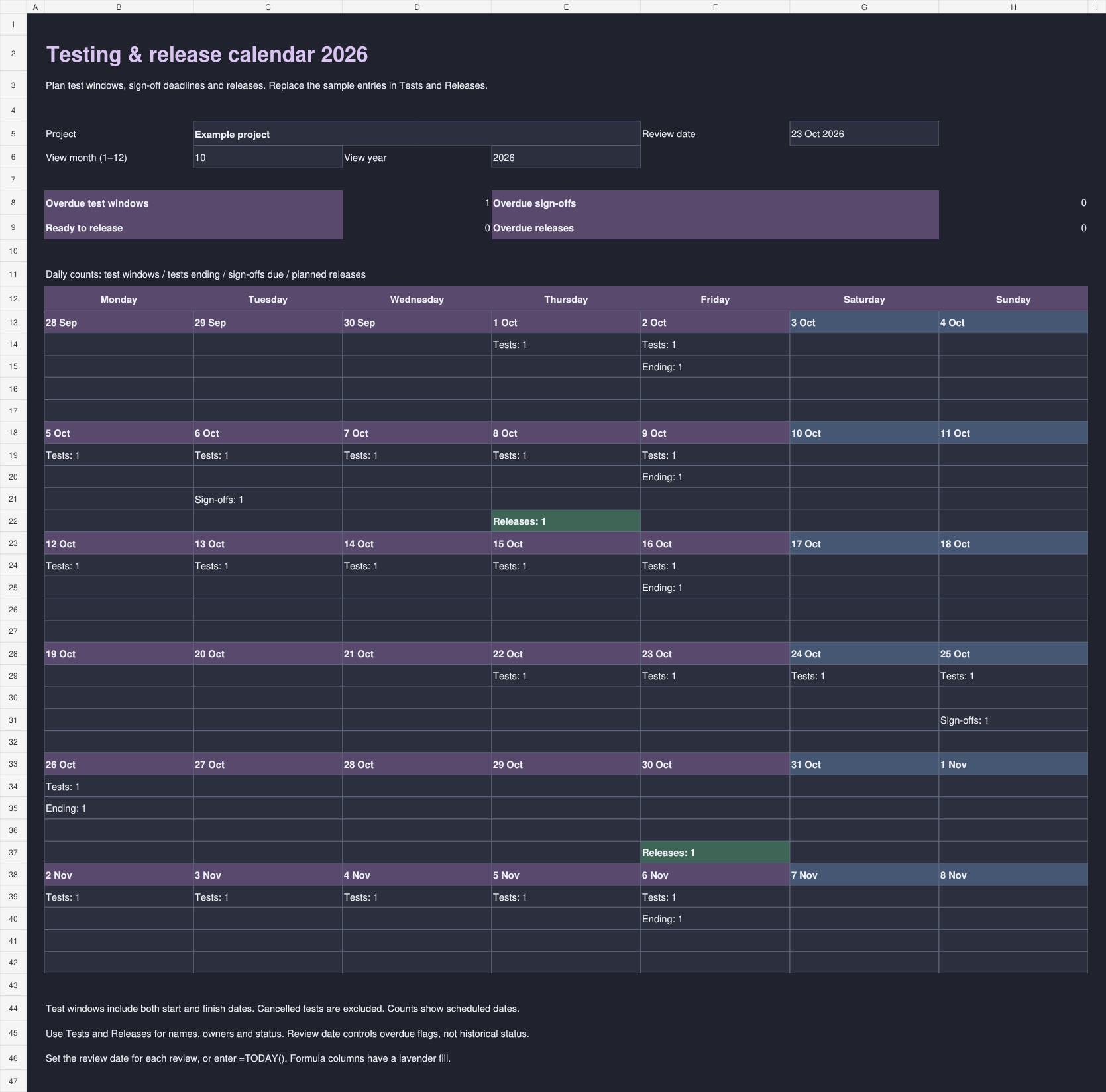Select the View year value 2026
The width and height of the screenshot is (1106, 1092).
point(566,158)
